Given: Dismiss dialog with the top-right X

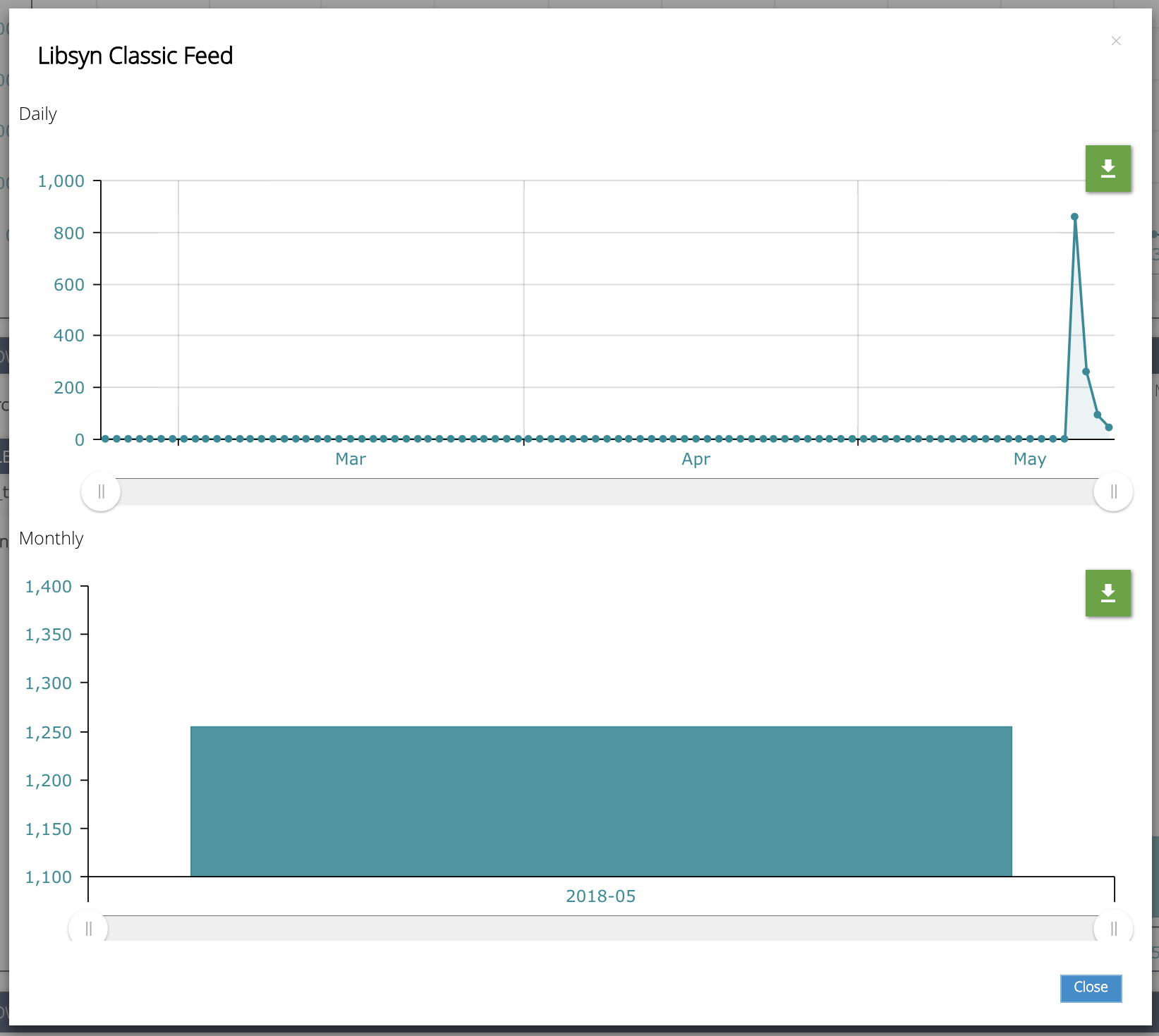Looking at the screenshot, I should point(1116,41).
